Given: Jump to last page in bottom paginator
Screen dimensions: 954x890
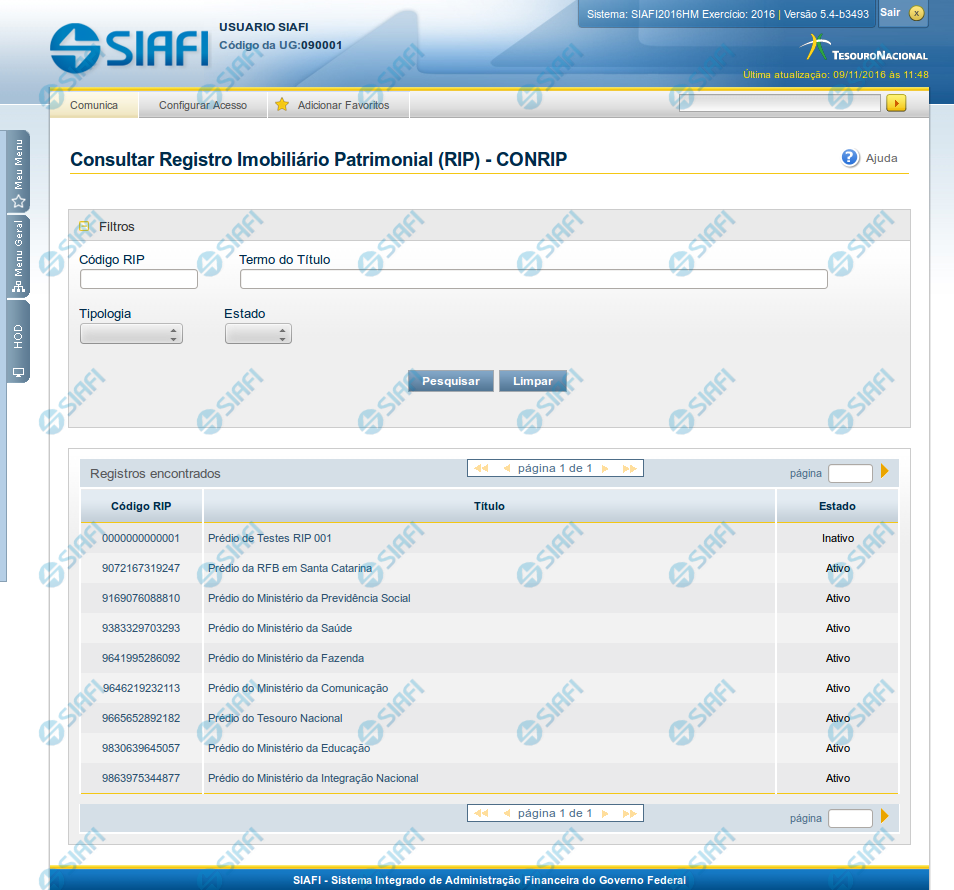Looking at the screenshot, I should coord(629,813).
